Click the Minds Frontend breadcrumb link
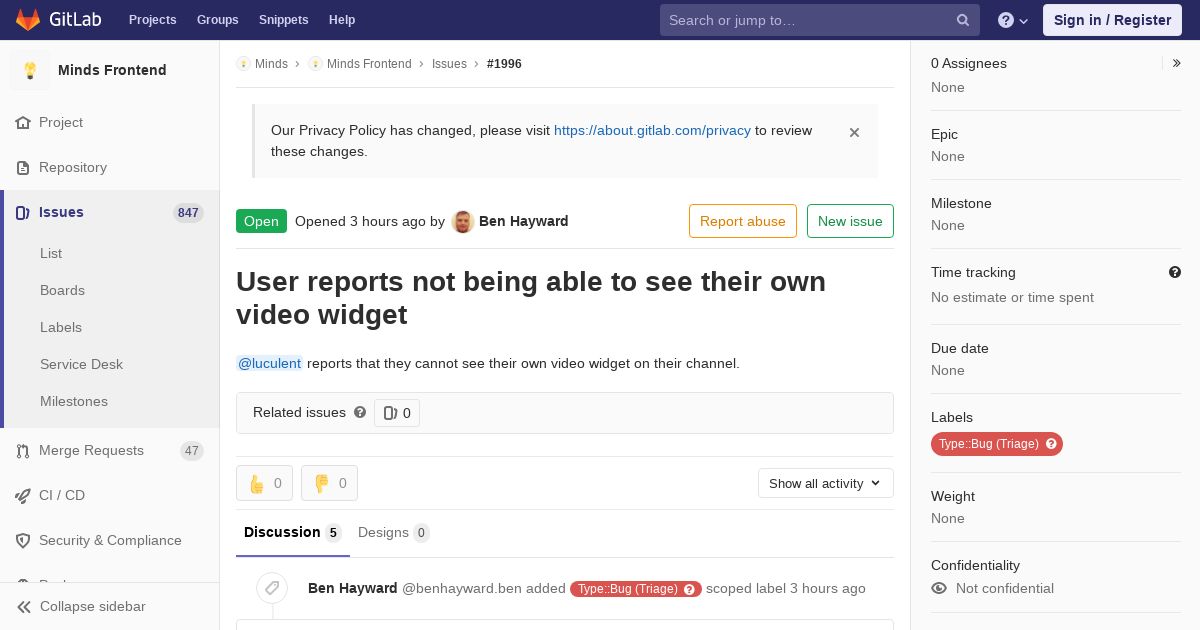 pos(369,64)
